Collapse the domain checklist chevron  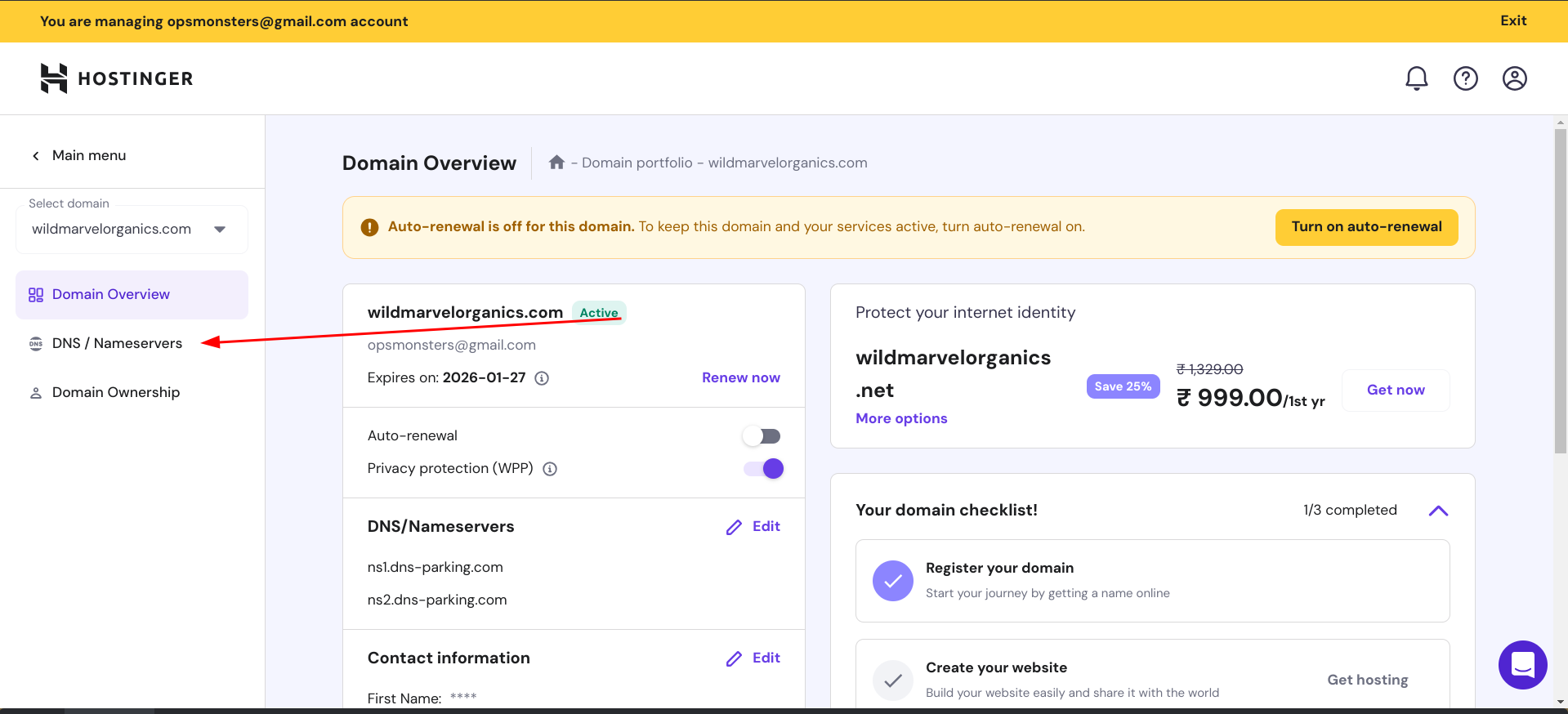coord(1438,511)
